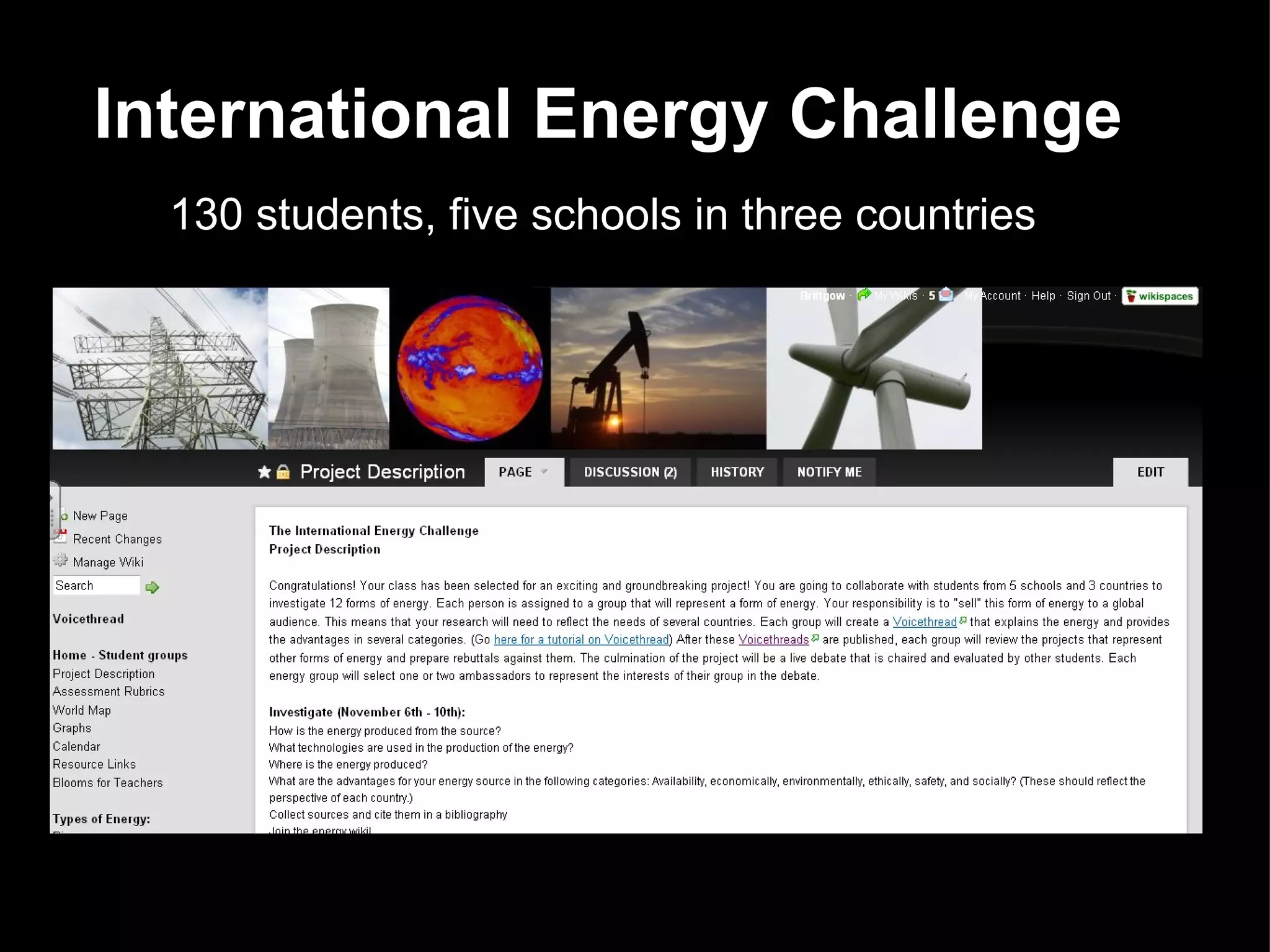This screenshot has height=952, width=1270.
Task: Open the Help link in the header
Action: (x=1043, y=296)
